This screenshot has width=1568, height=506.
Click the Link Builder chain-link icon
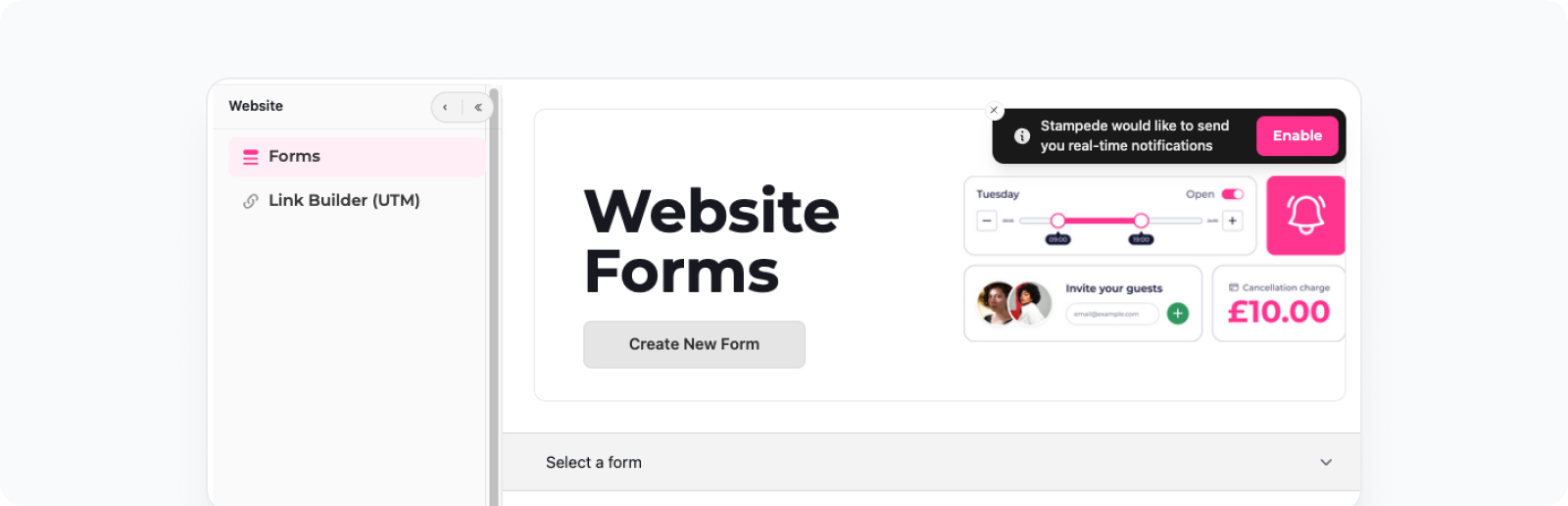click(251, 201)
